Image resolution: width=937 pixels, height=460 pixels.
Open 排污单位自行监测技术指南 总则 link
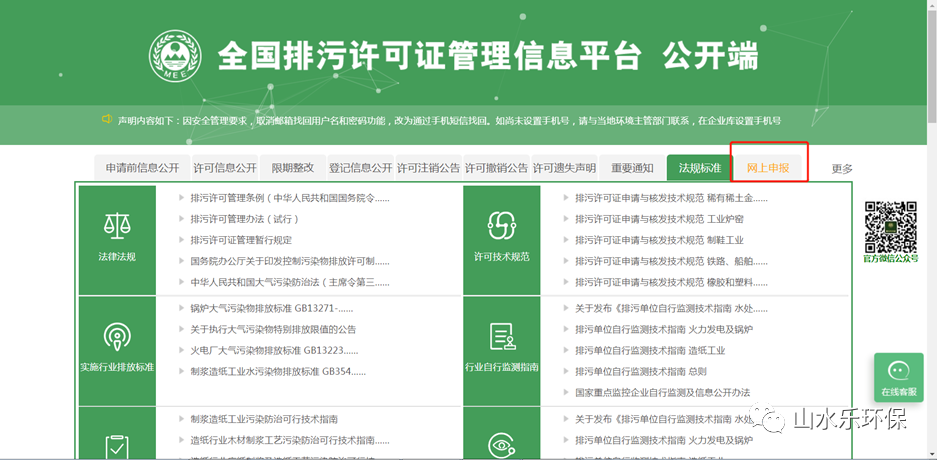tap(641, 371)
